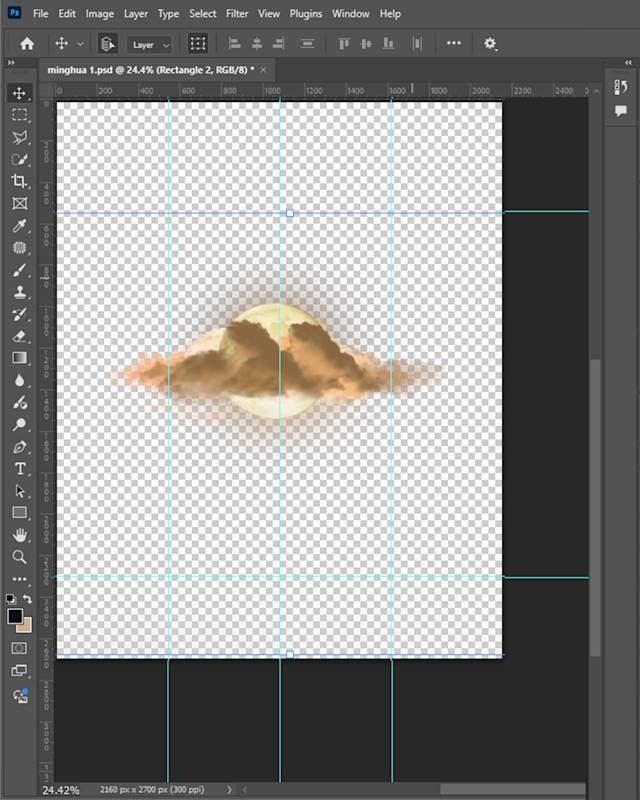Align horizontal centers of layers

tap(257, 44)
